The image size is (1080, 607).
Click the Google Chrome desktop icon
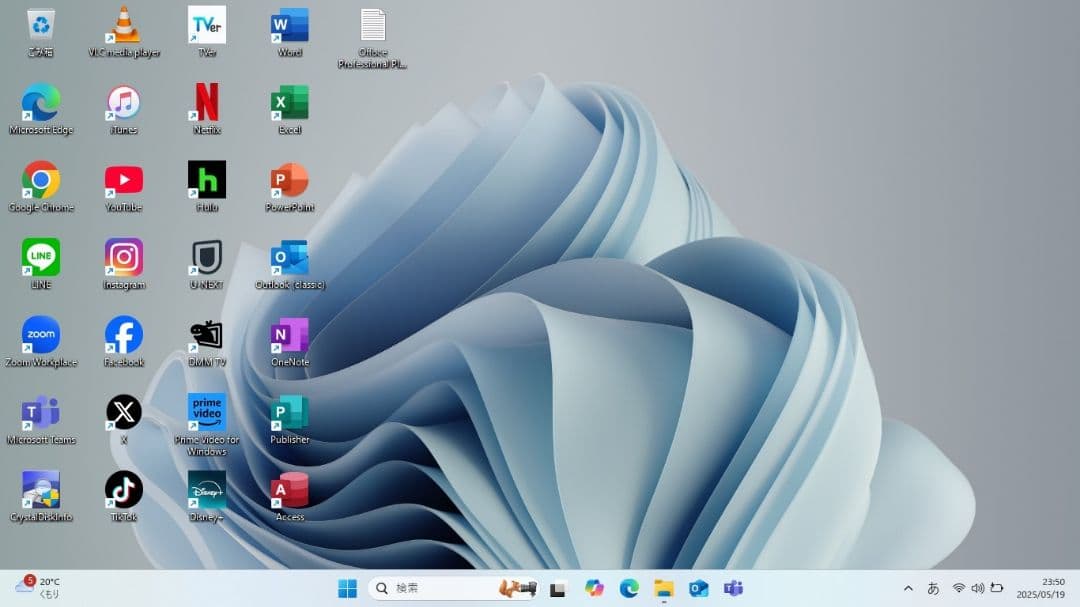point(41,181)
